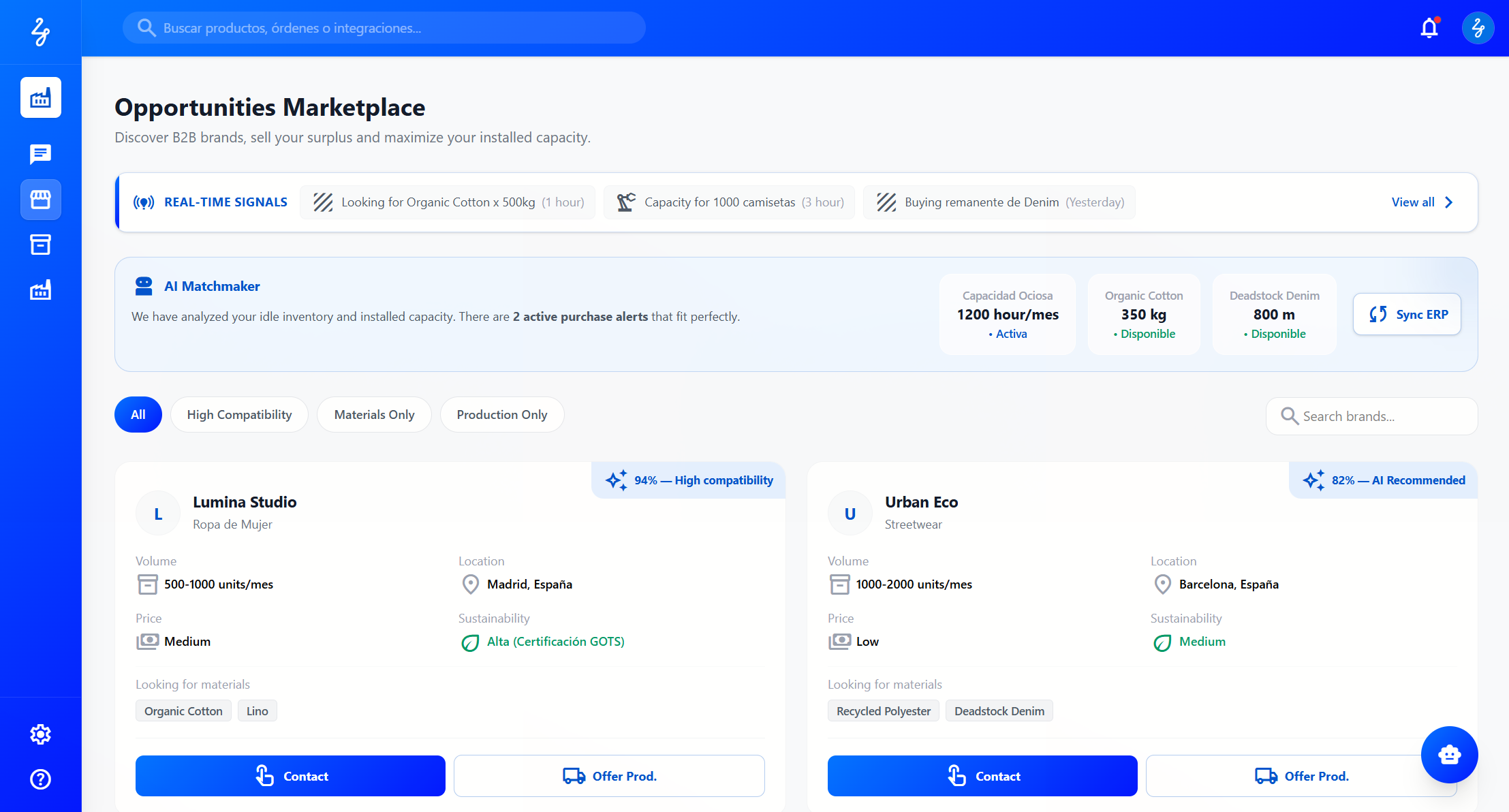Screen dimensions: 1509x812
Task: Click the Lumina Studio brand name
Action: (245, 502)
